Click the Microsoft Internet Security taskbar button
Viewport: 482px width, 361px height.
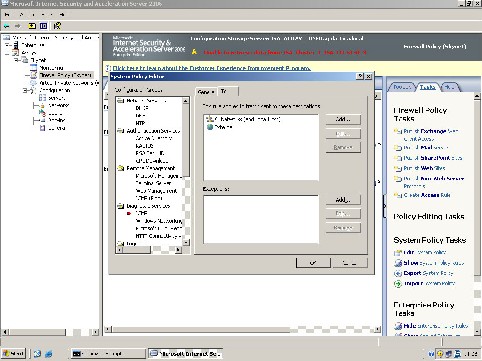[x=186, y=353]
